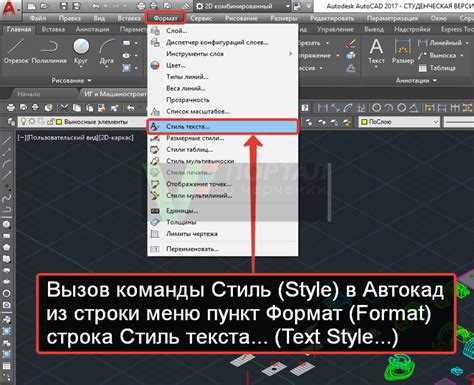Viewport: 474px width, 385px height.
Task: Choose Список масштабов... menu item
Action: [x=222, y=111]
